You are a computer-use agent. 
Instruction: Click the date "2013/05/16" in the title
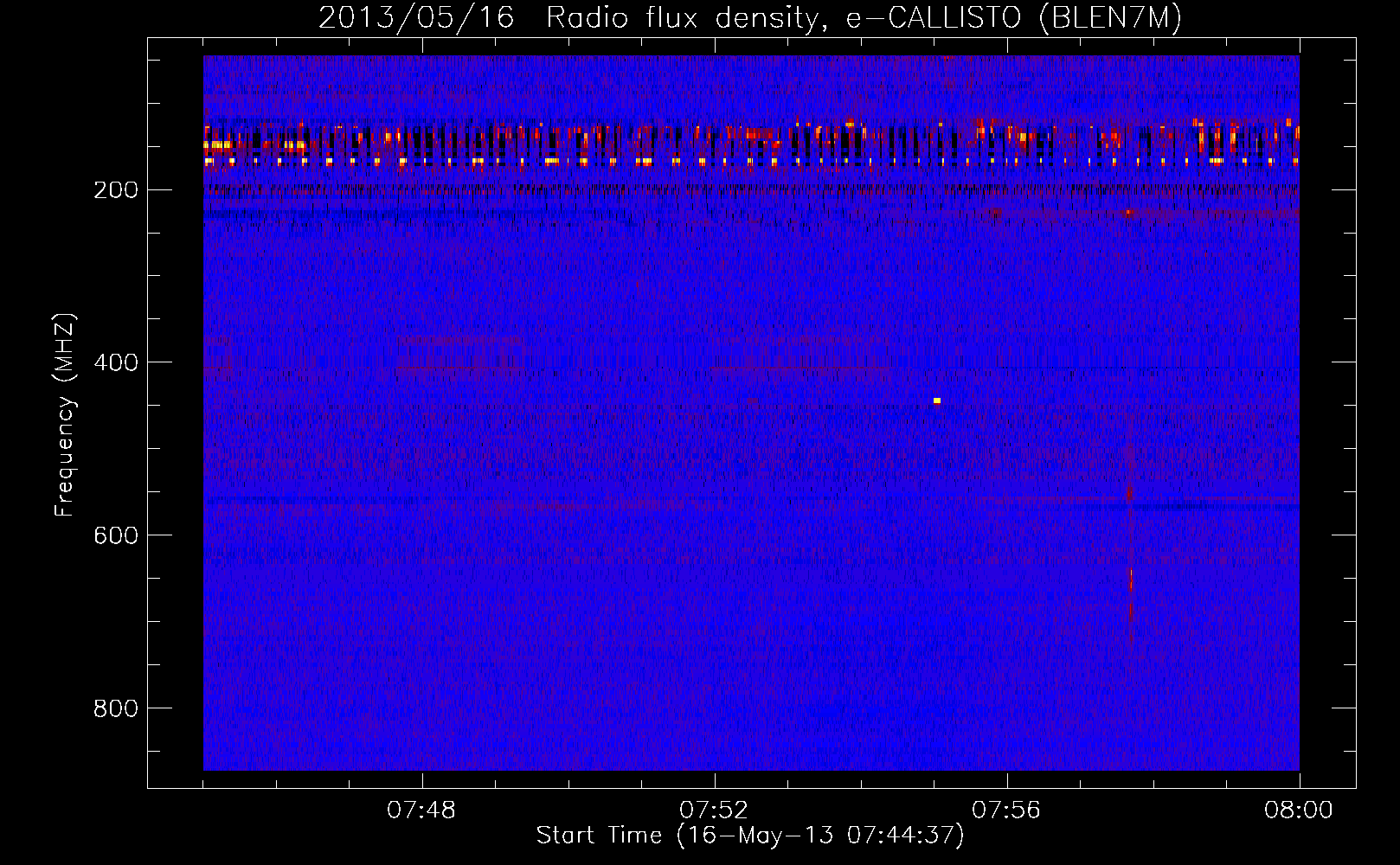(x=416, y=17)
